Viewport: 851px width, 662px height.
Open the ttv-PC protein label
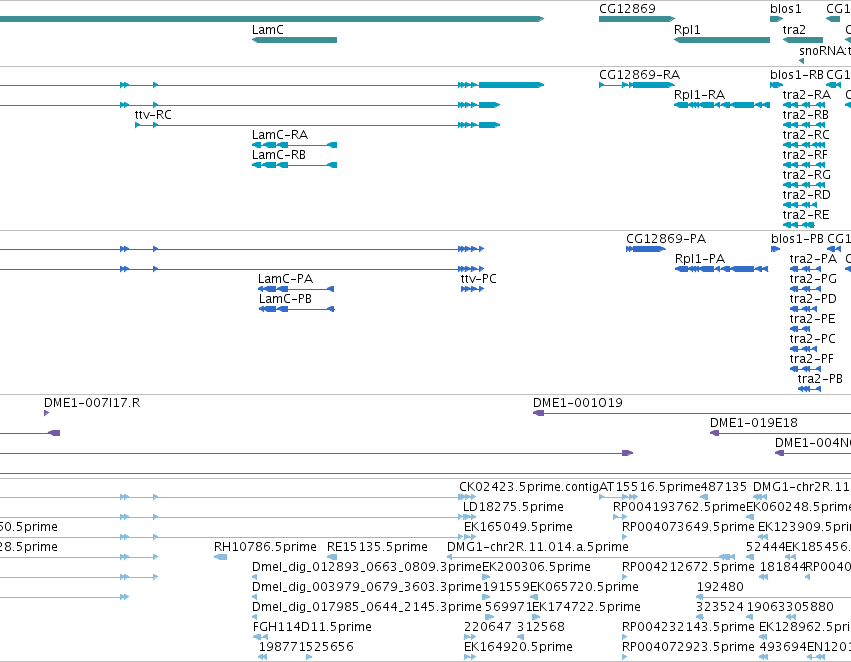(479, 278)
